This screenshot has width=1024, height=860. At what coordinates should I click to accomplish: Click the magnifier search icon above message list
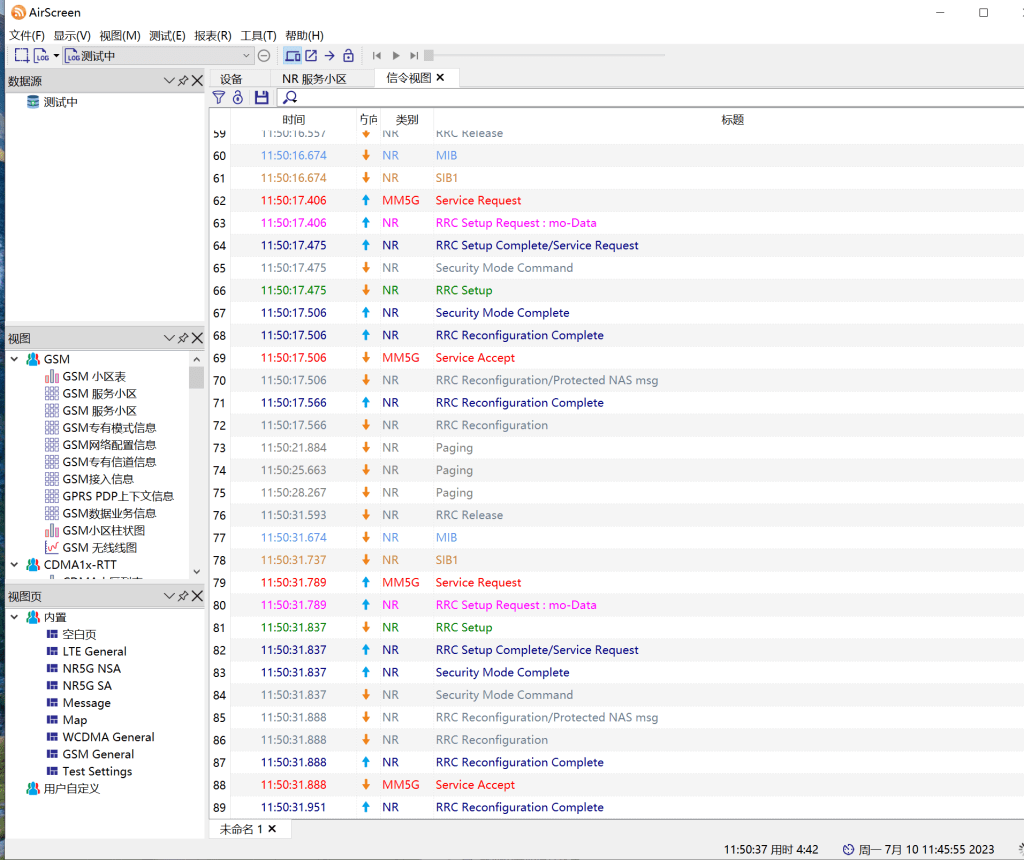[x=290, y=98]
